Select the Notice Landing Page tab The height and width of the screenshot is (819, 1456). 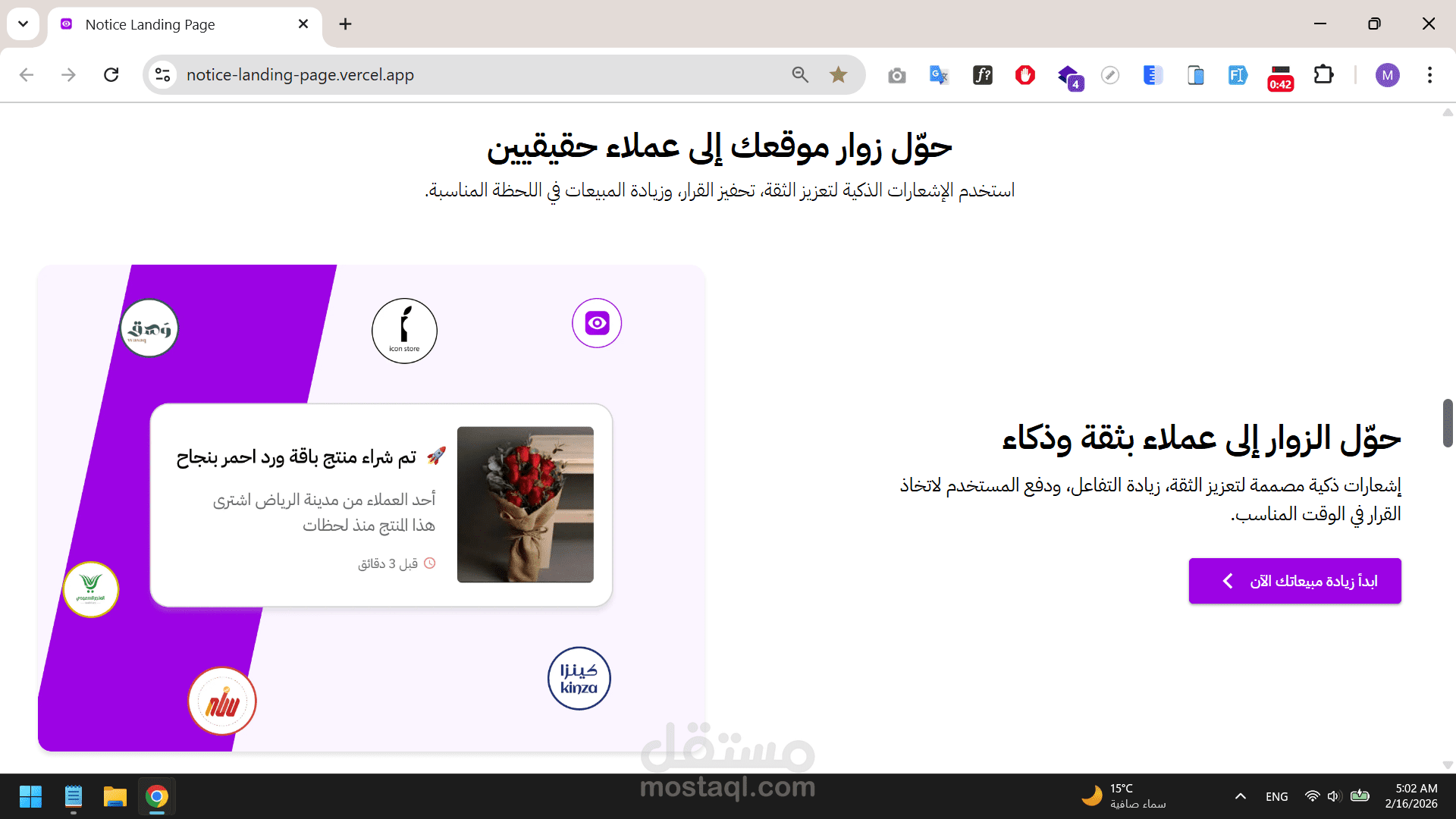coord(150,24)
